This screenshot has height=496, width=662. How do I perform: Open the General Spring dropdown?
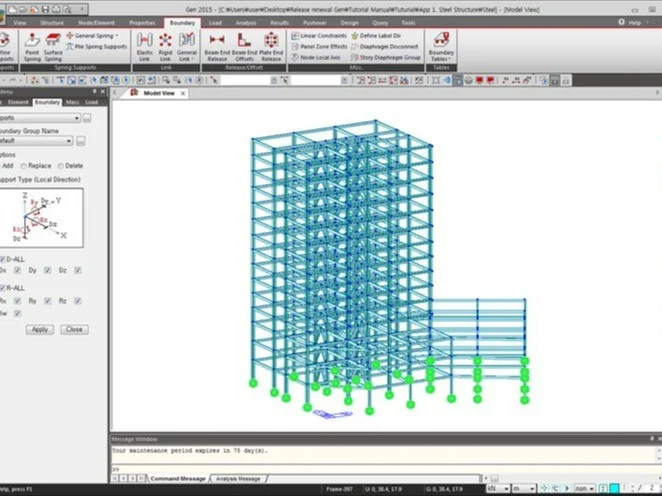coord(97,35)
